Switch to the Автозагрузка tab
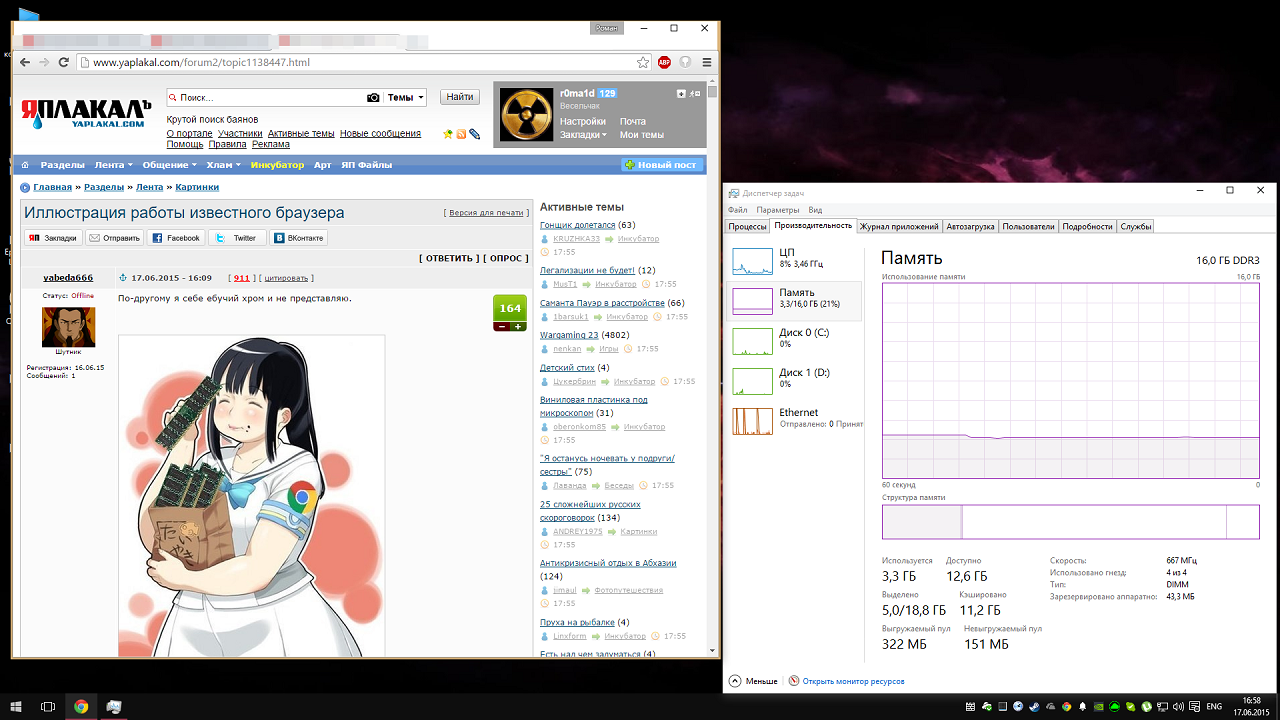The height and width of the screenshot is (720, 1280). click(x=971, y=227)
